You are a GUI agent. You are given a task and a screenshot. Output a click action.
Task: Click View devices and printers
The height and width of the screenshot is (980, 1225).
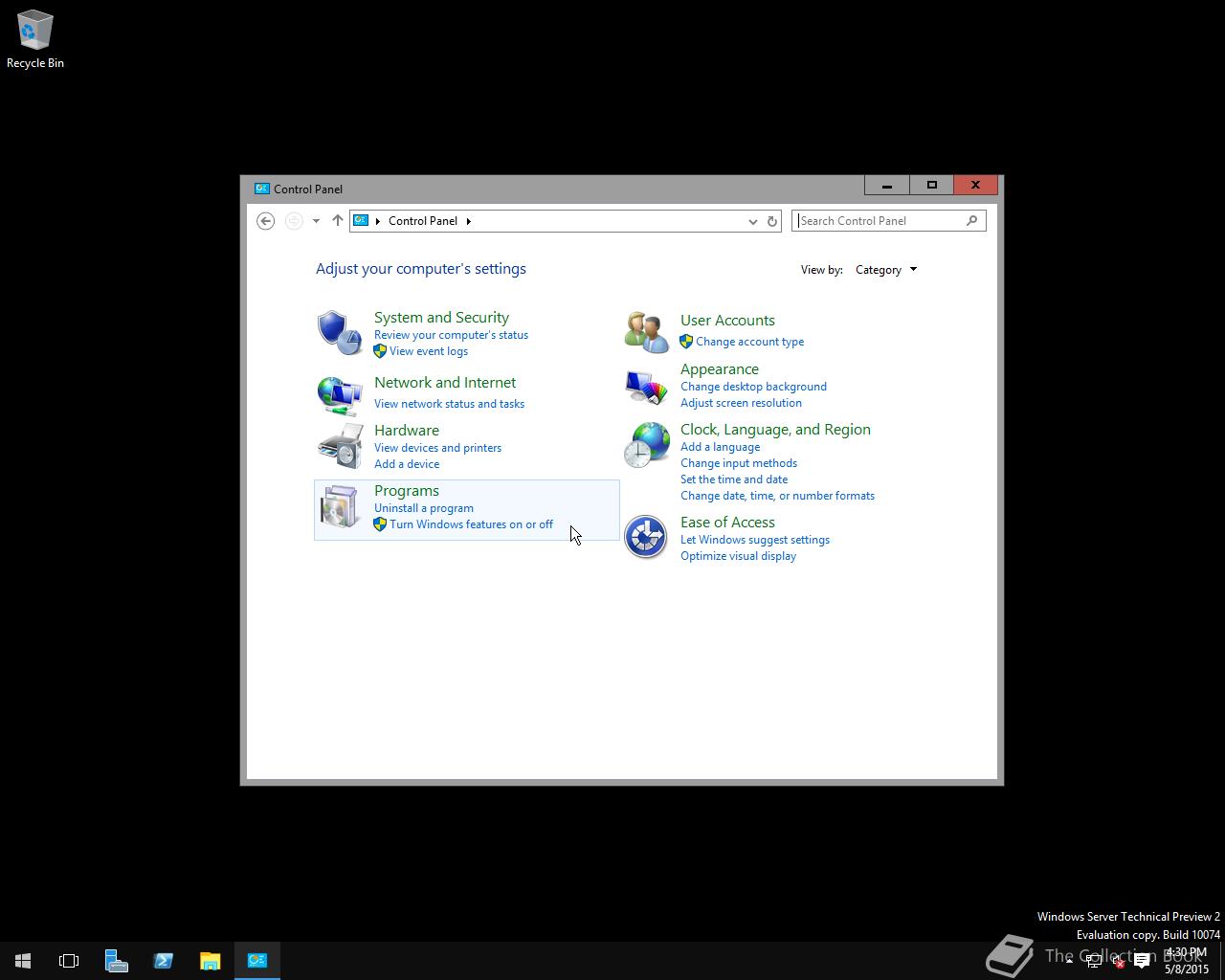pos(437,448)
